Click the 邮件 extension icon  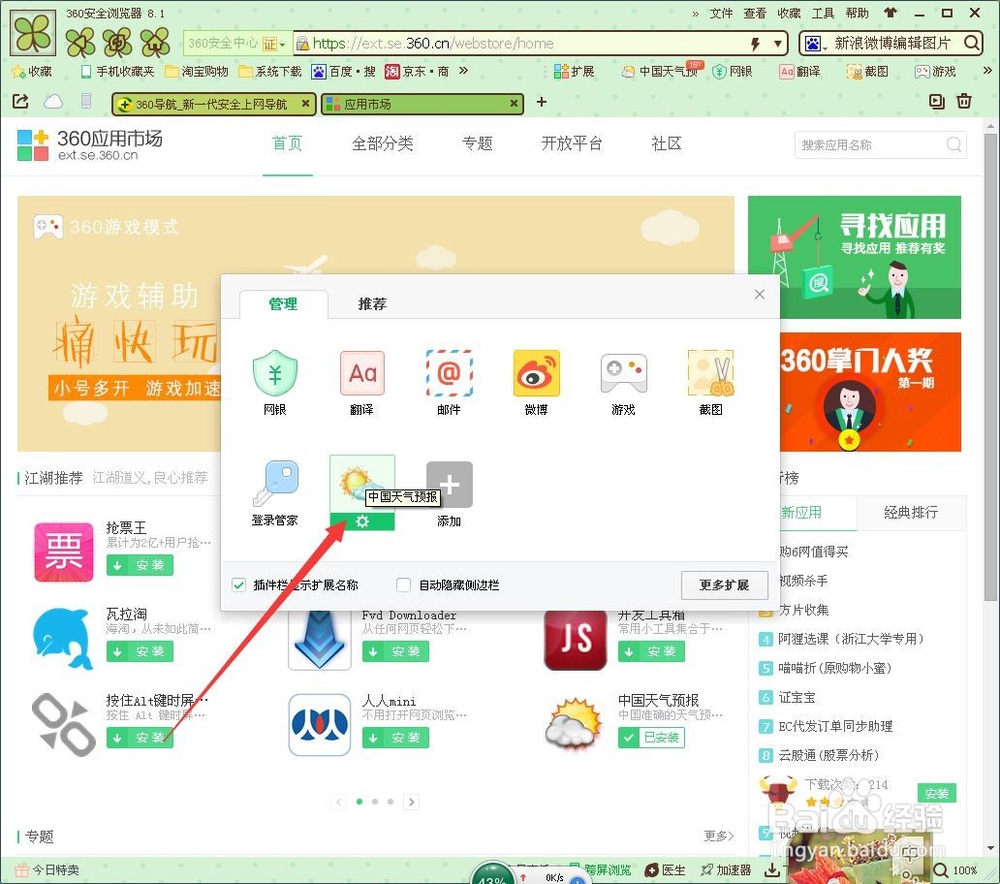click(448, 372)
